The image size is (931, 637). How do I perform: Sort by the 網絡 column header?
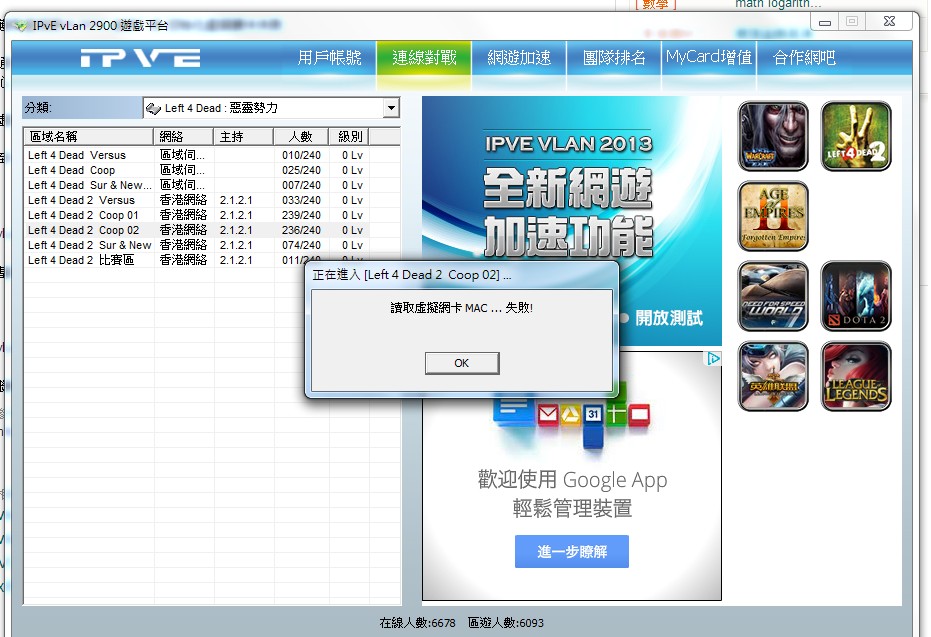pos(183,137)
